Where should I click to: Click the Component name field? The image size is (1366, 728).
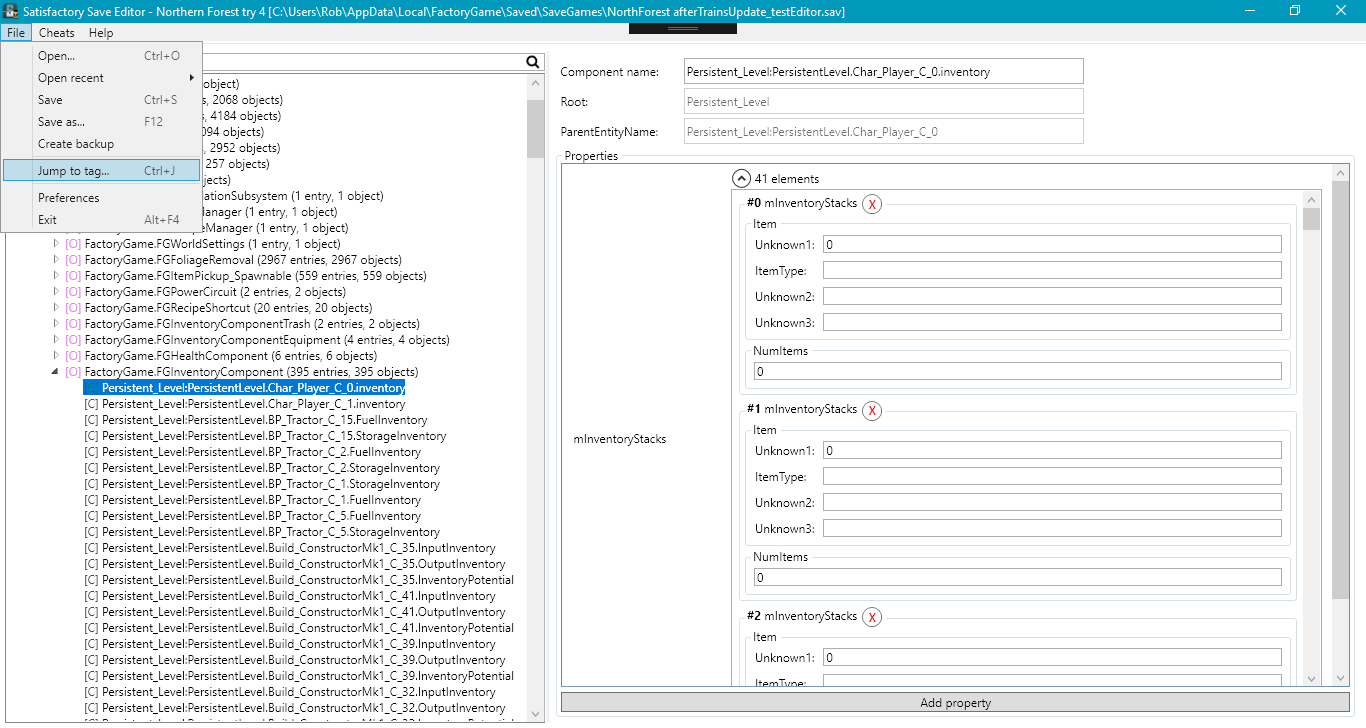[x=884, y=71]
